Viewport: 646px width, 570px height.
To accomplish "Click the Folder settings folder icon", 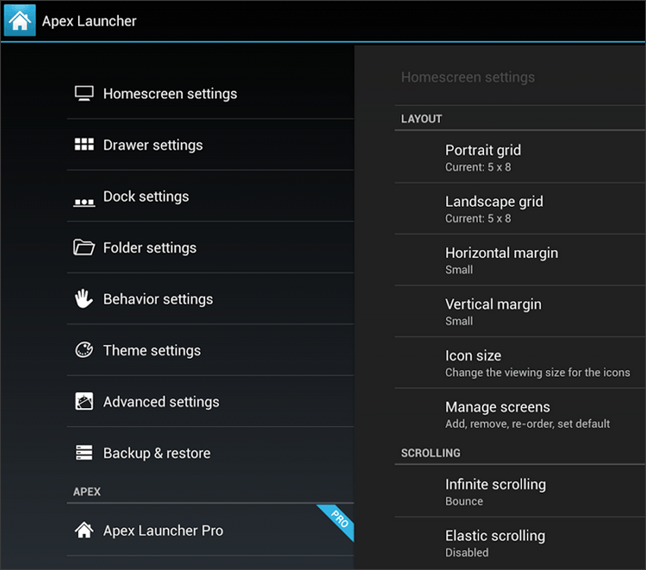I will tap(84, 247).
